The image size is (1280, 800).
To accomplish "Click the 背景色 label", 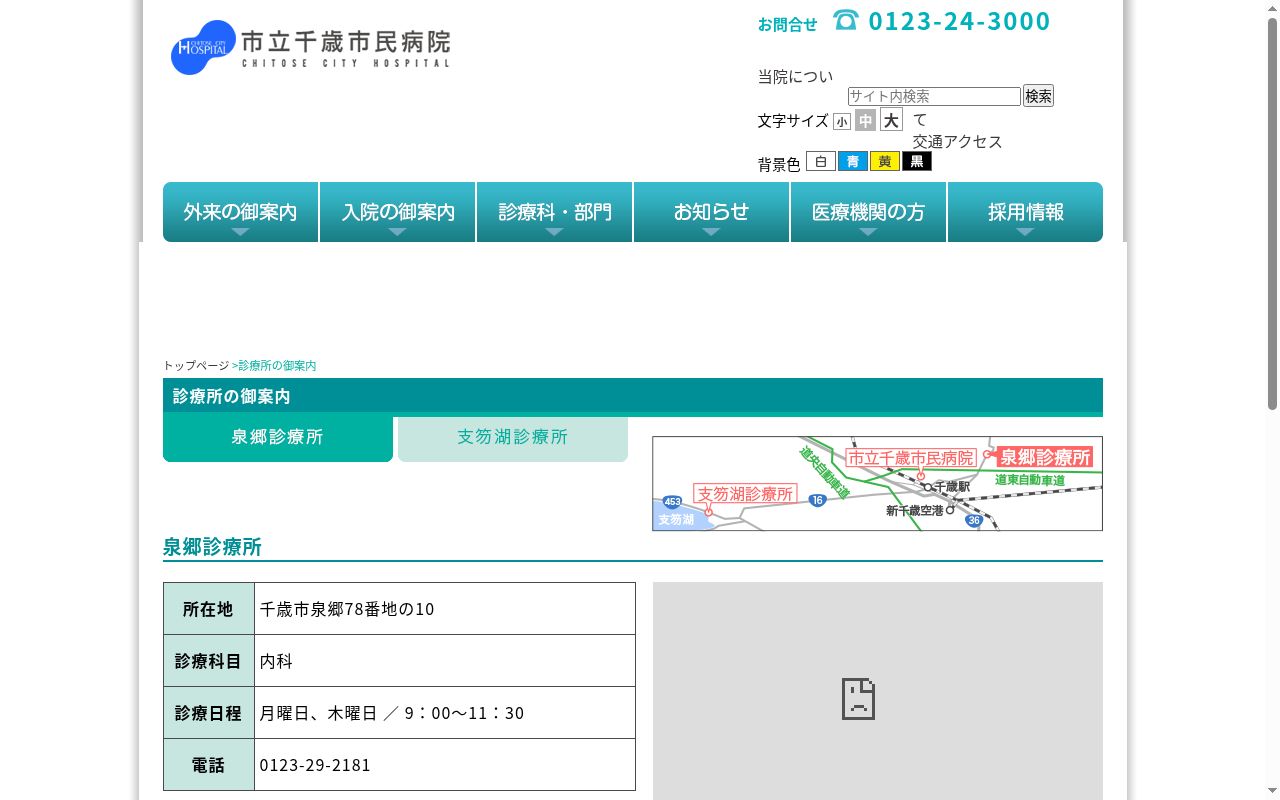I will click(779, 165).
